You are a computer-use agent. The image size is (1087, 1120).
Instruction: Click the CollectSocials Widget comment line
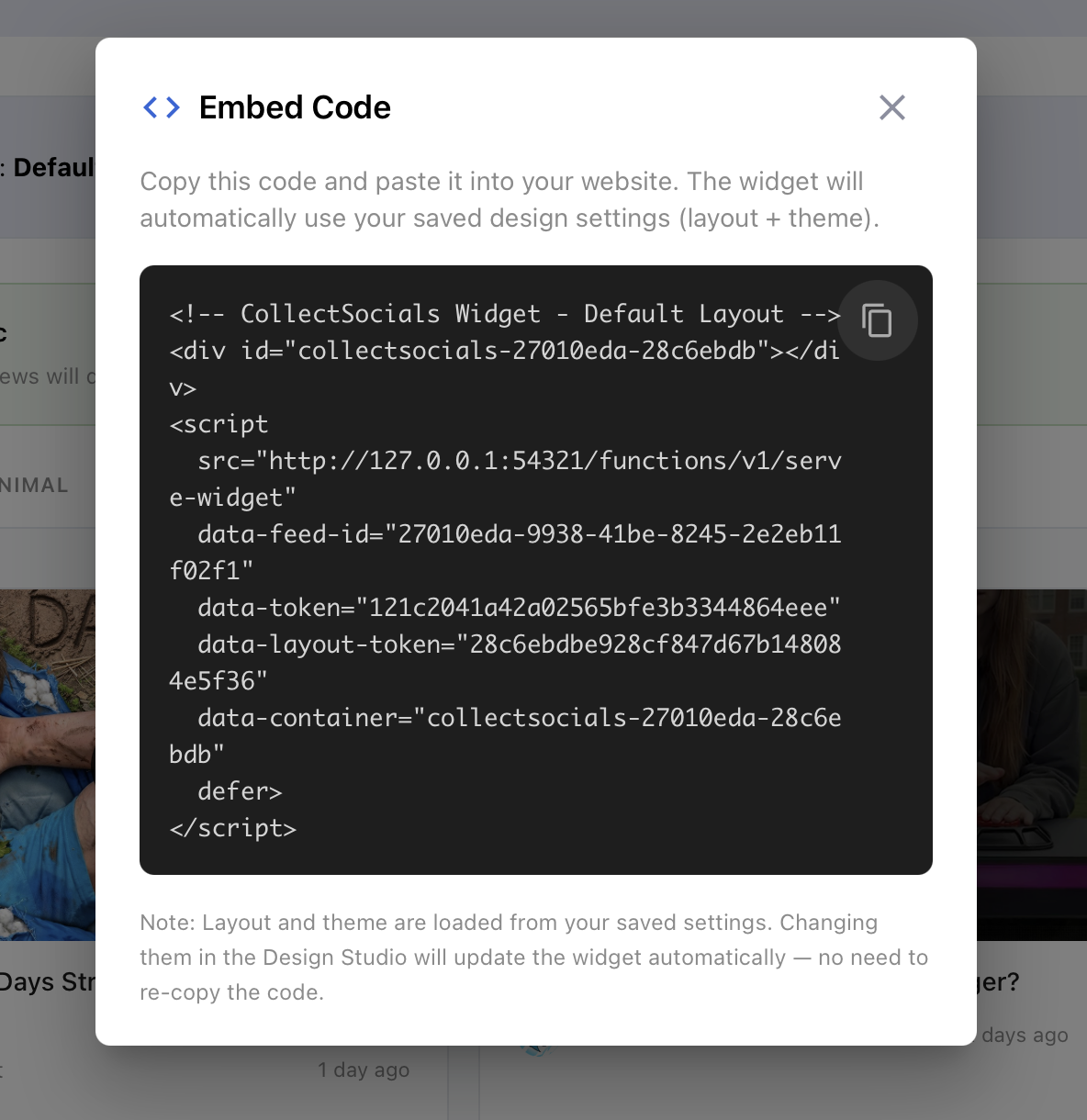[x=503, y=313]
